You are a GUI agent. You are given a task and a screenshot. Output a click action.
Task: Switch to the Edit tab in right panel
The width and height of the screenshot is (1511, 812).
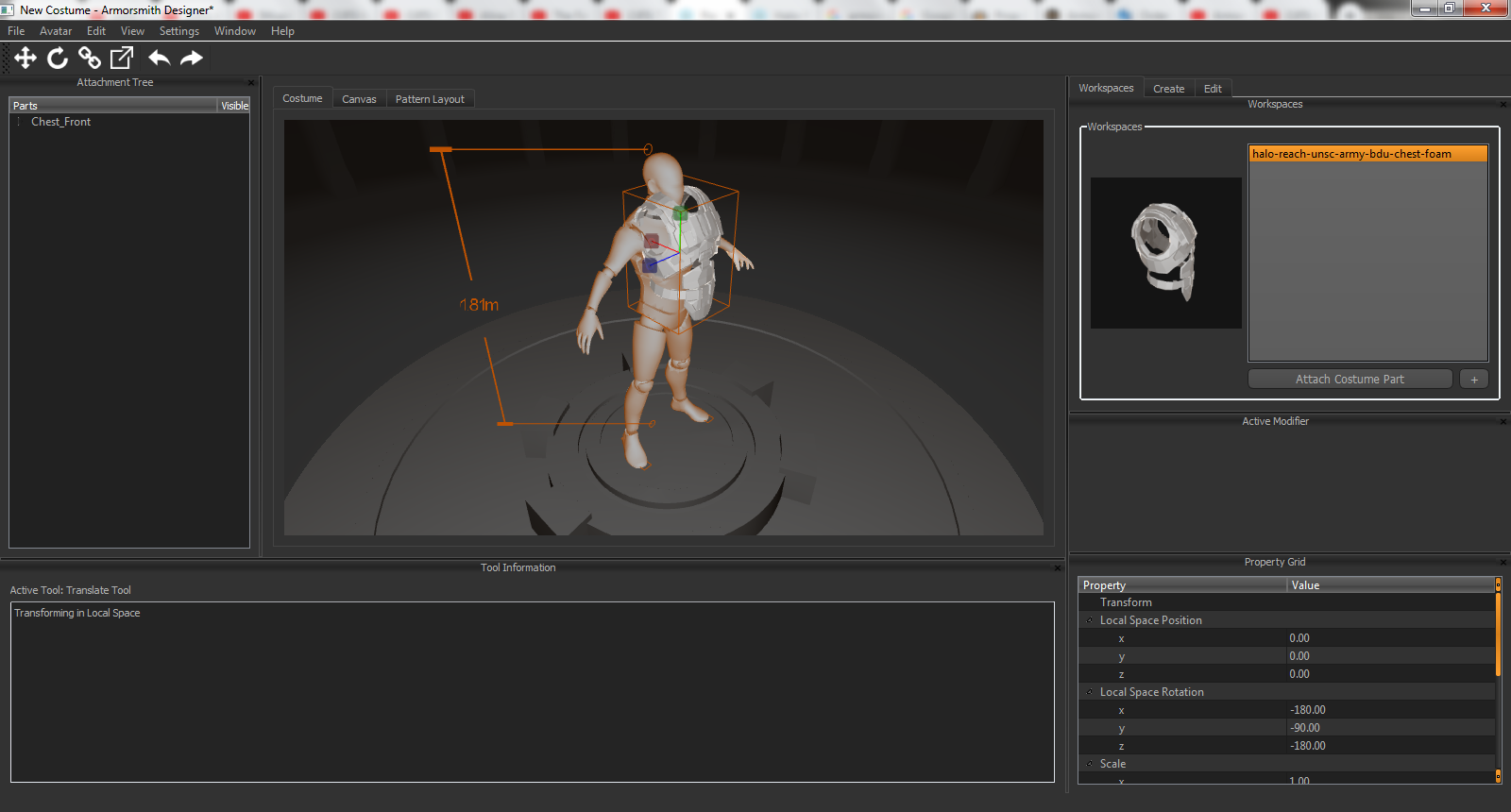1213,89
